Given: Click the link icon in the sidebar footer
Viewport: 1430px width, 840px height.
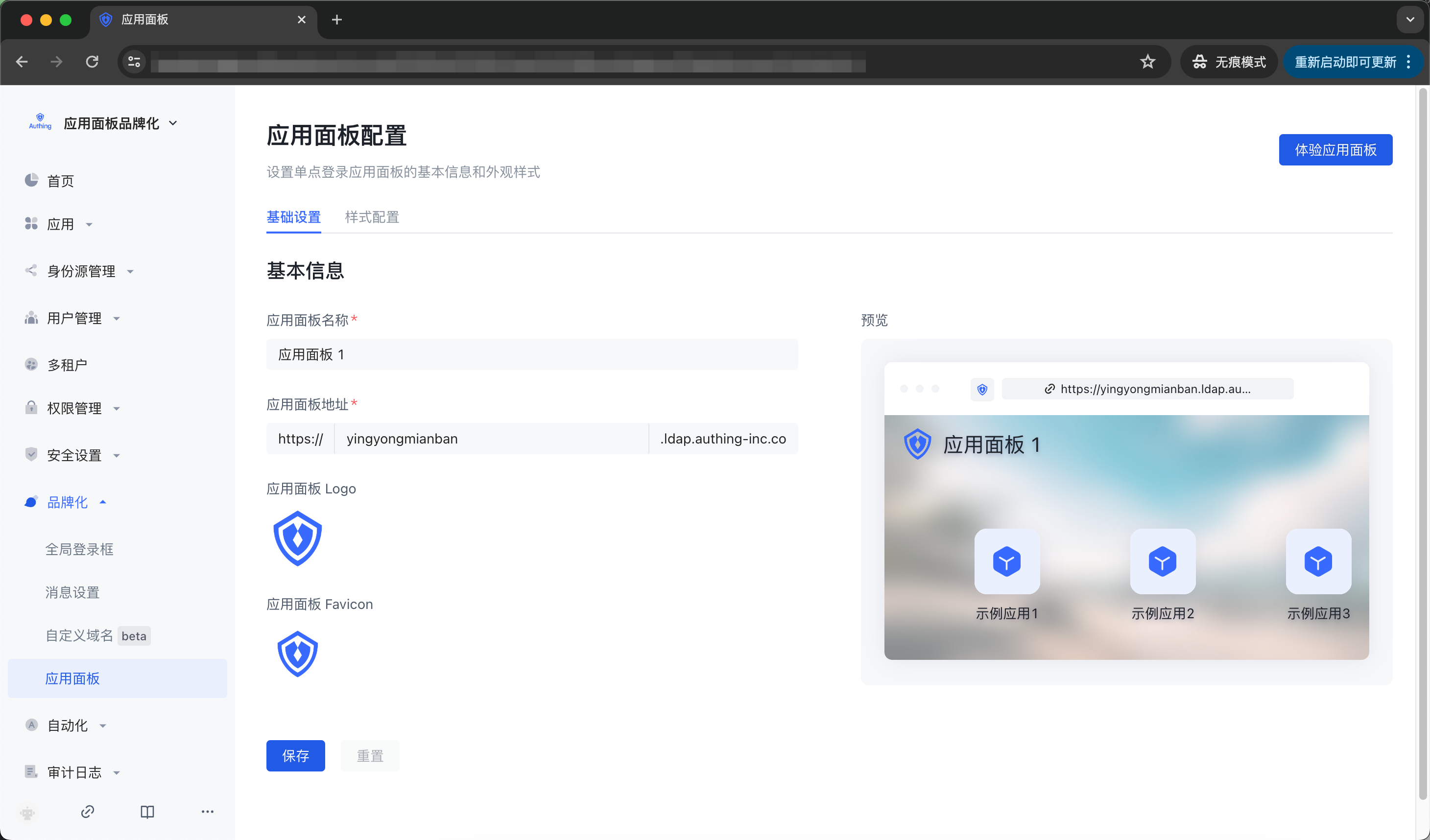Looking at the screenshot, I should 87,811.
